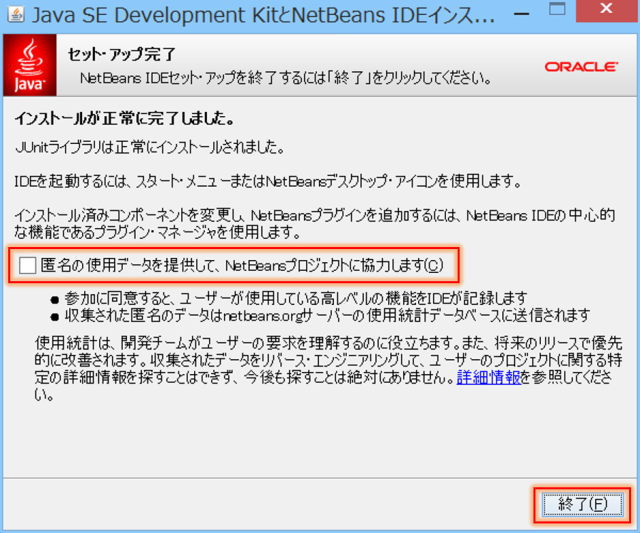Click the heading セット・アップ完了

(x=122, y=54)
